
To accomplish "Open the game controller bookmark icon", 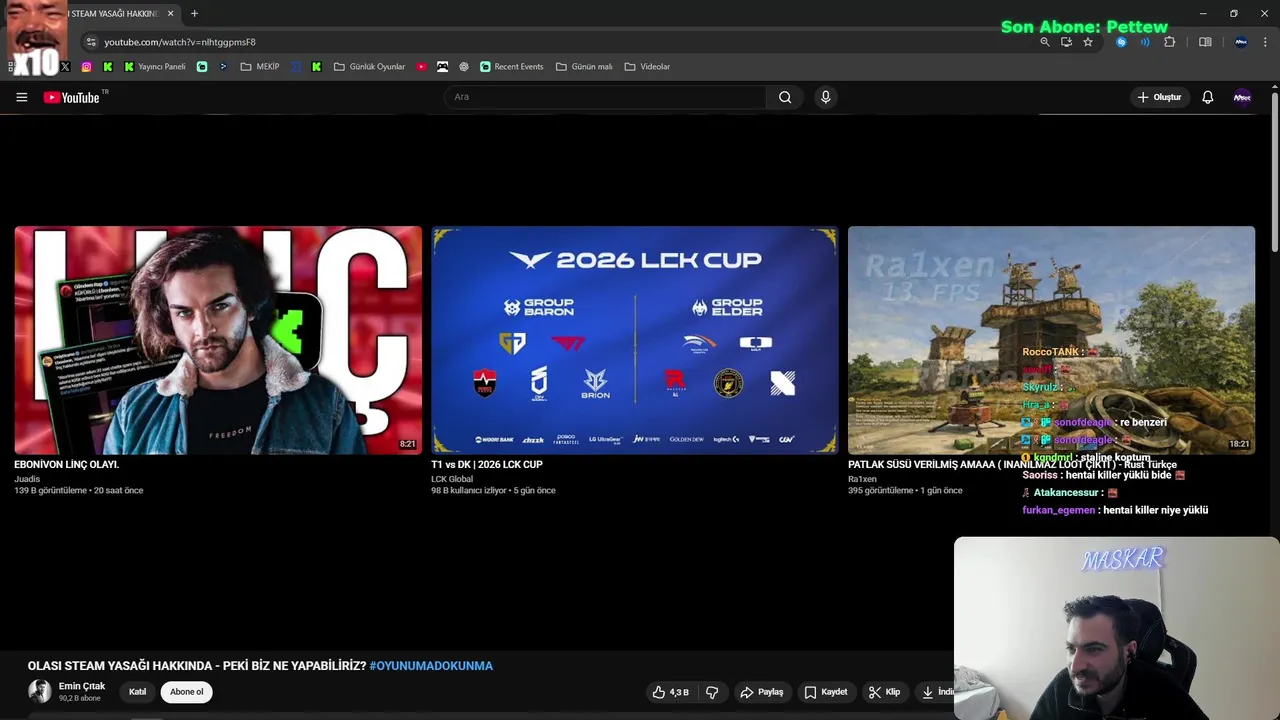I will coord(442,67).
